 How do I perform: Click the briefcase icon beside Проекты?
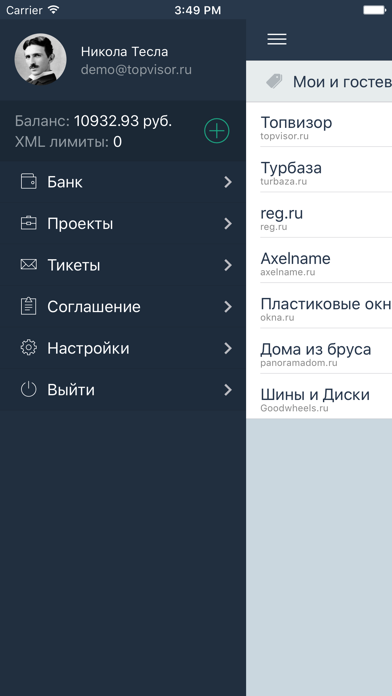(x=28, y=223)
